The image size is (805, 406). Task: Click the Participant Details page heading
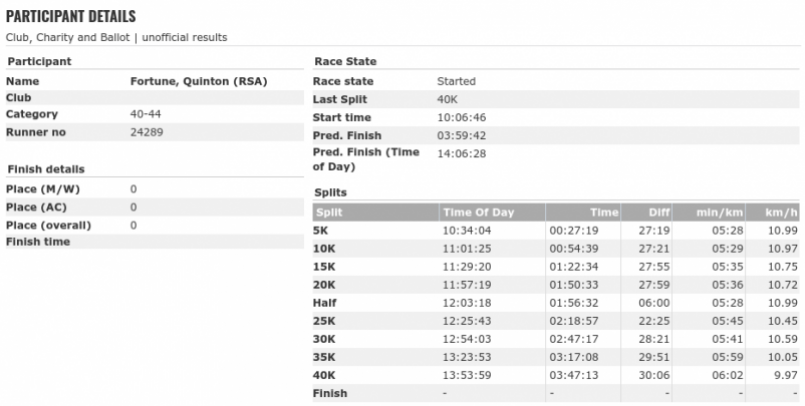(x=71, y=18)
